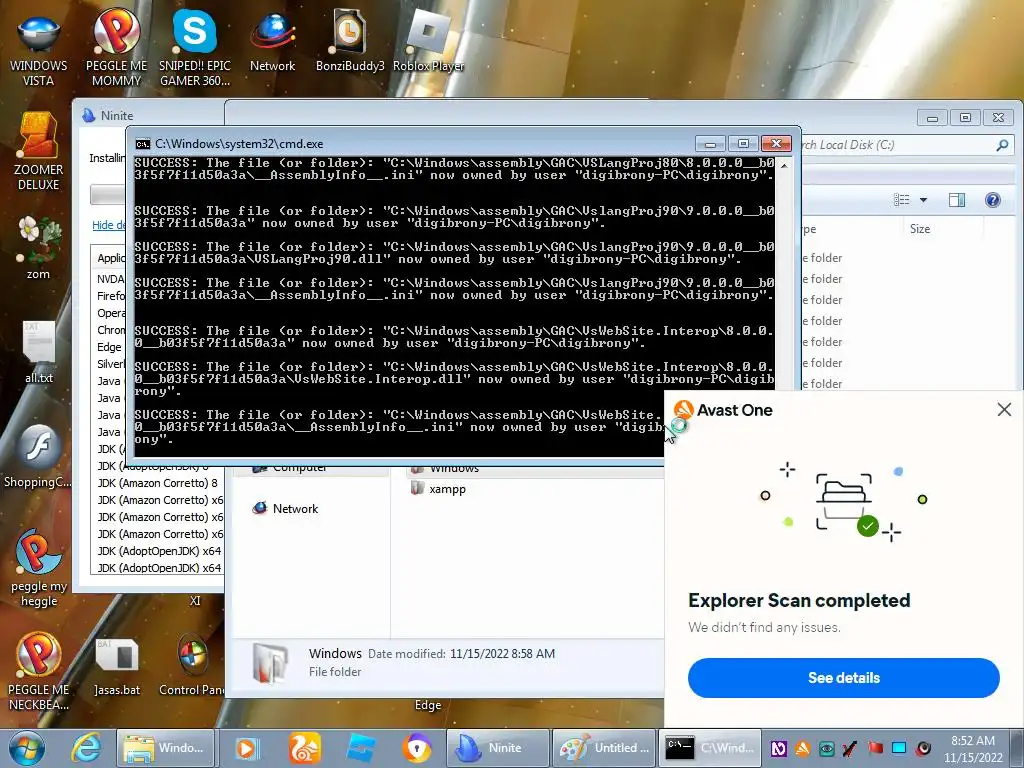Open the PEGGLE ME MOMMY desktop shortcut
1024x768 pixels.
tap(116, 47)
